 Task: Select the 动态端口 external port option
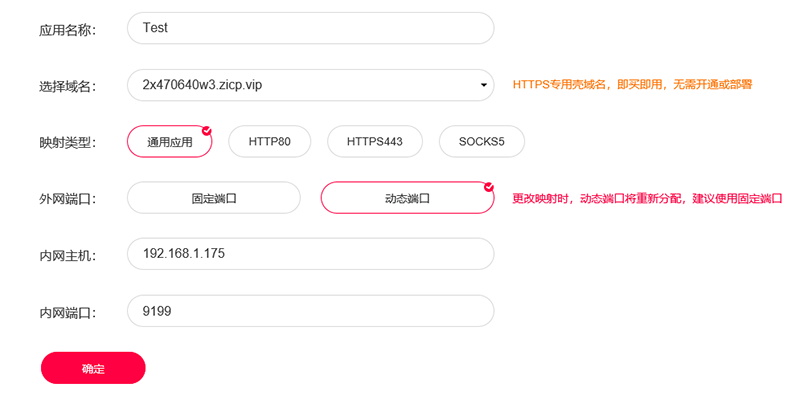[x=407, y=198]
